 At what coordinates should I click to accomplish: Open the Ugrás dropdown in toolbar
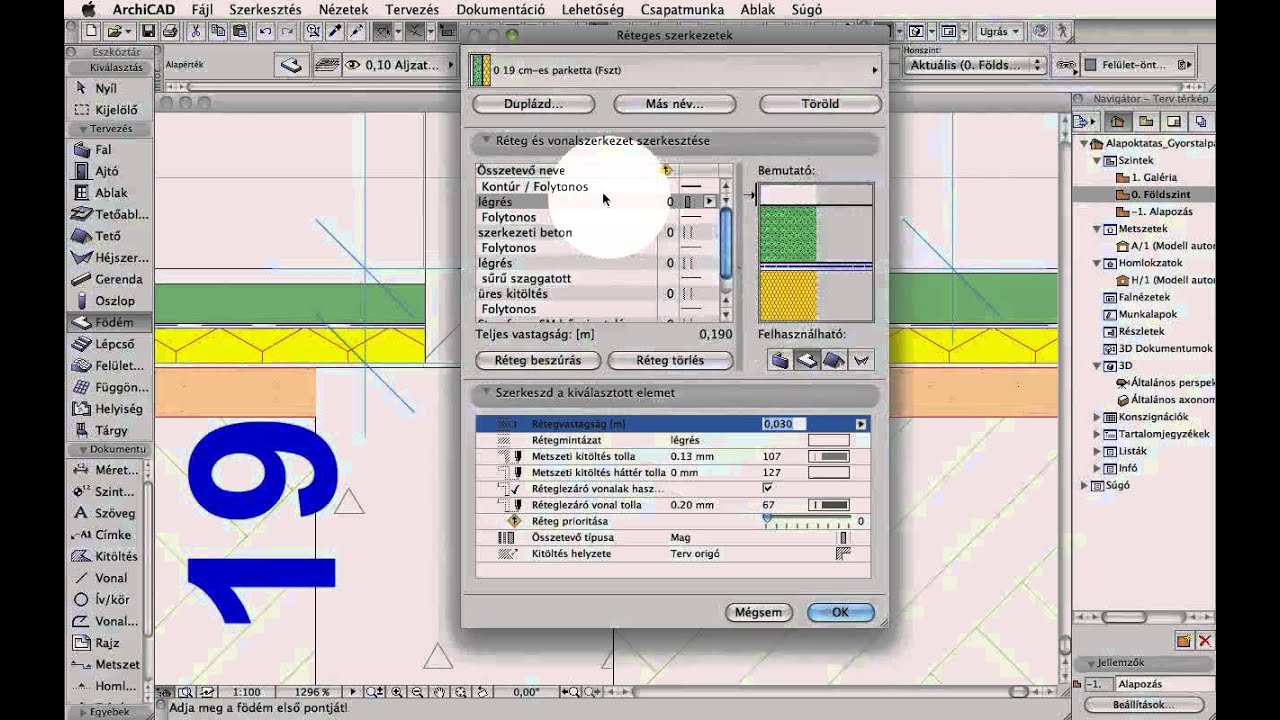(998, 32)
